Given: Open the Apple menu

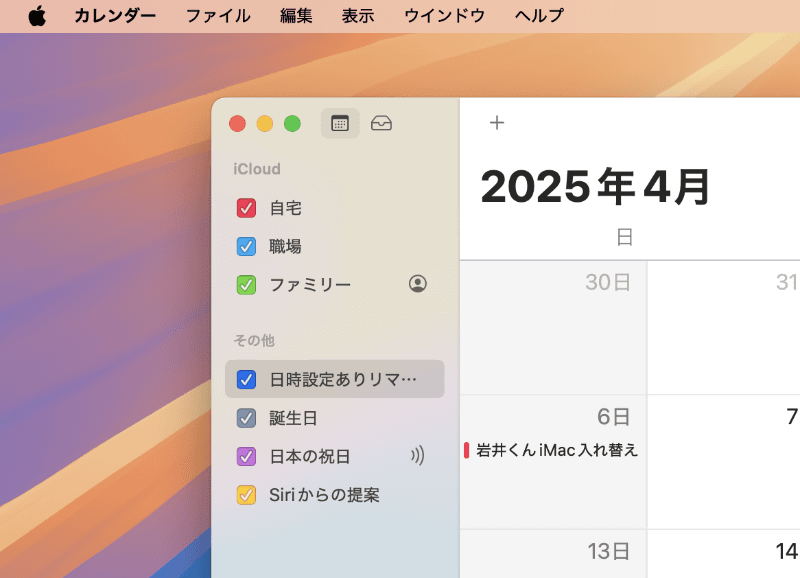Looking at the screenshot, I should point(38,15).
